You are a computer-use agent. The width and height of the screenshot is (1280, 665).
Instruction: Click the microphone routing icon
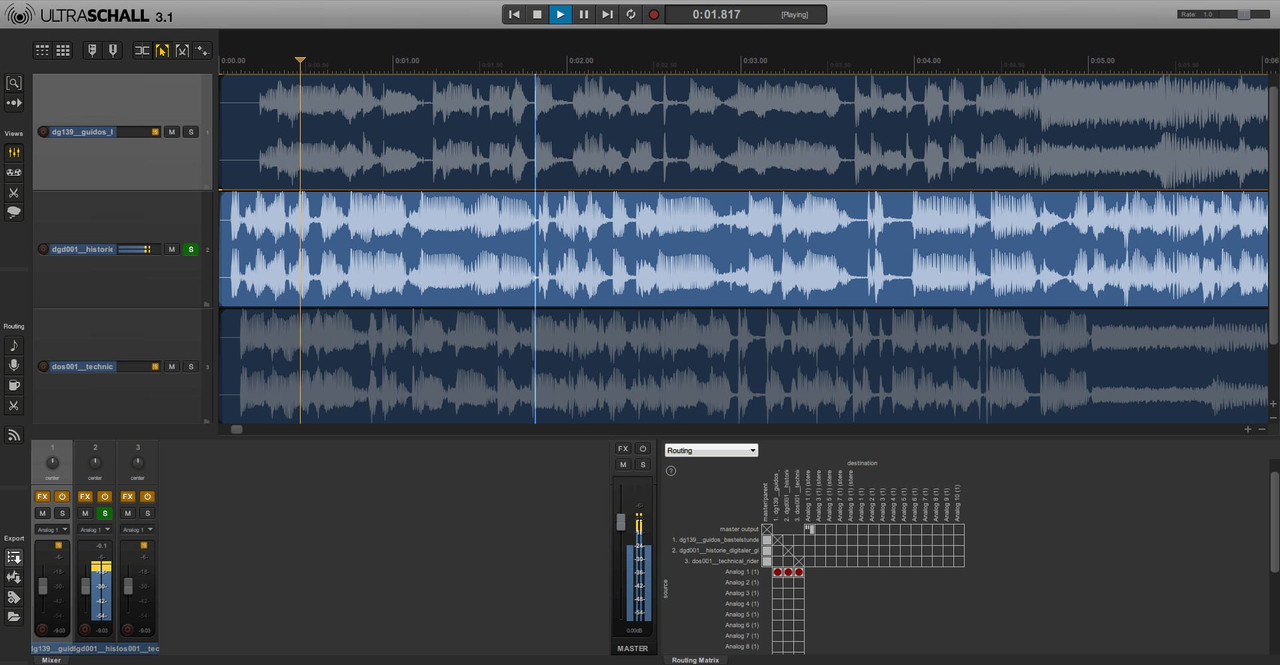[14, 365]
